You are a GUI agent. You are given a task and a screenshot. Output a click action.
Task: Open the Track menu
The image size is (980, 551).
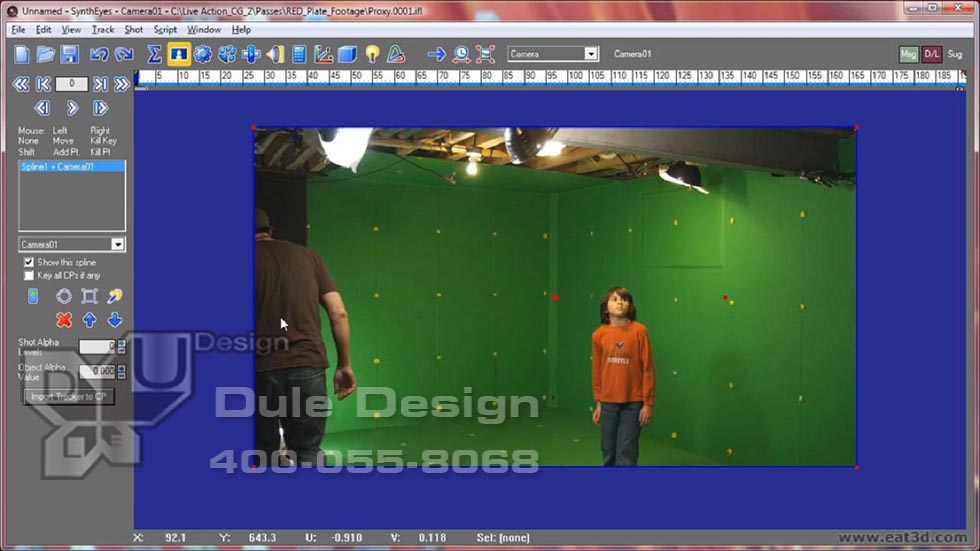click(x=103, y=30)
